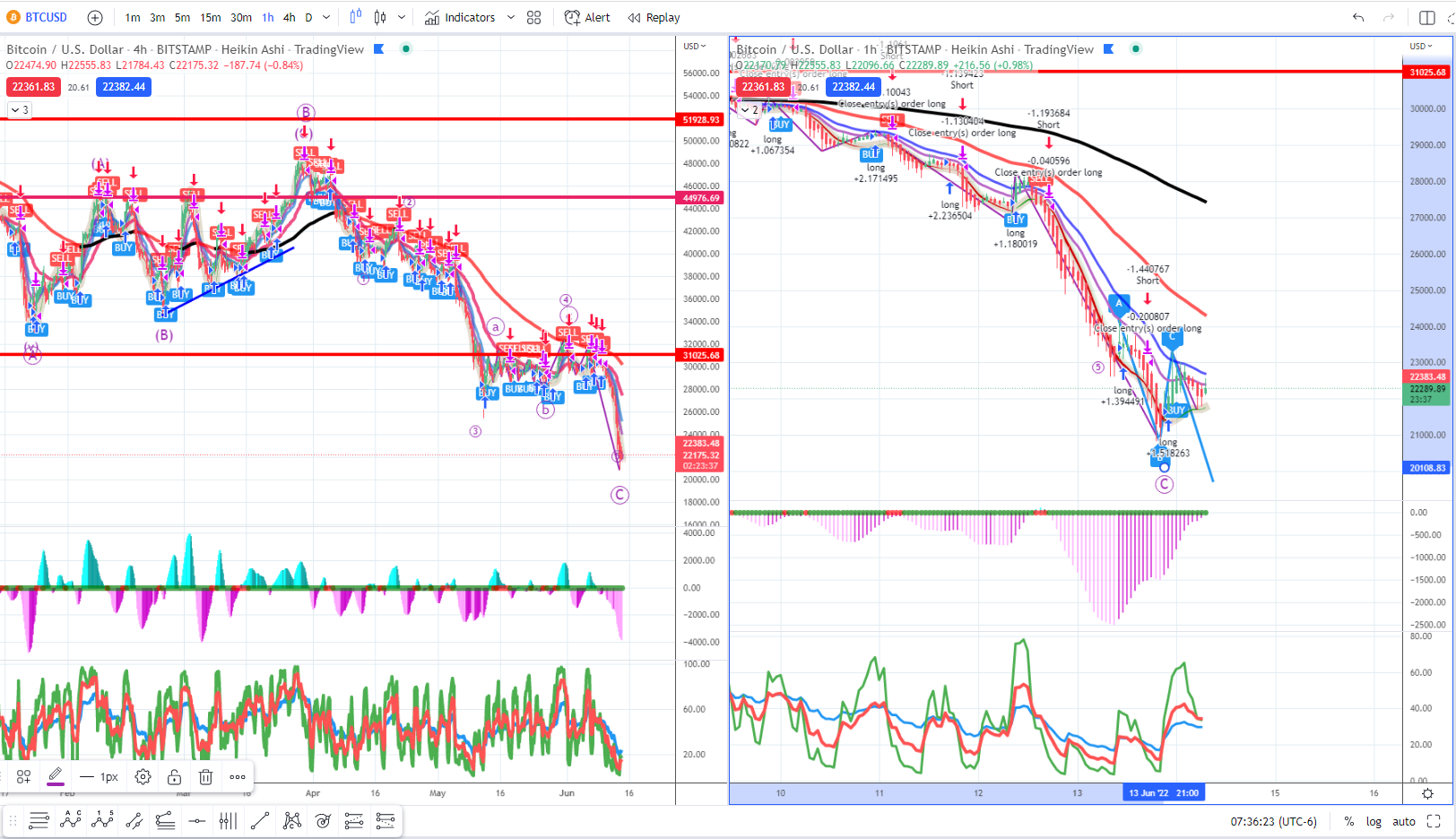Open the Indicators dialog
This screenshot has height=839, width=1456.
point(460,17)
